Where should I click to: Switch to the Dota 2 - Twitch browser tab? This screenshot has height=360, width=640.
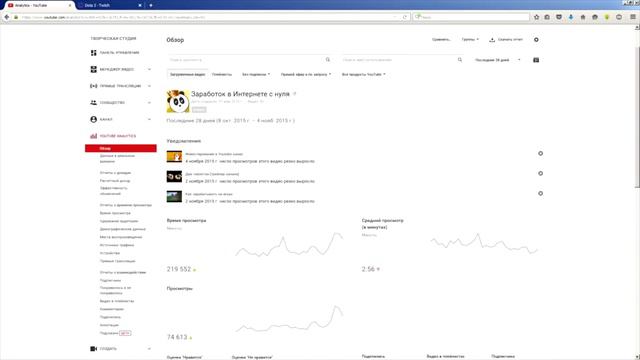point(110,5)
